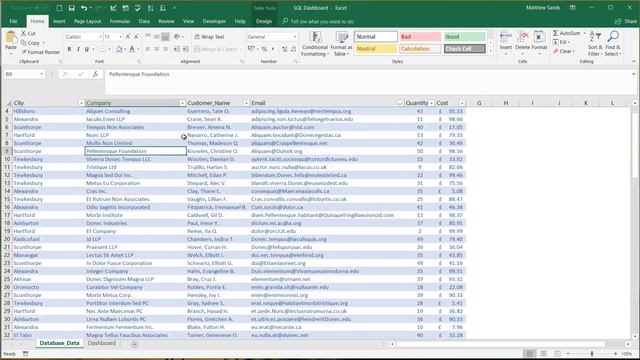Decrease font size with smaller A icon

[136, 37]
